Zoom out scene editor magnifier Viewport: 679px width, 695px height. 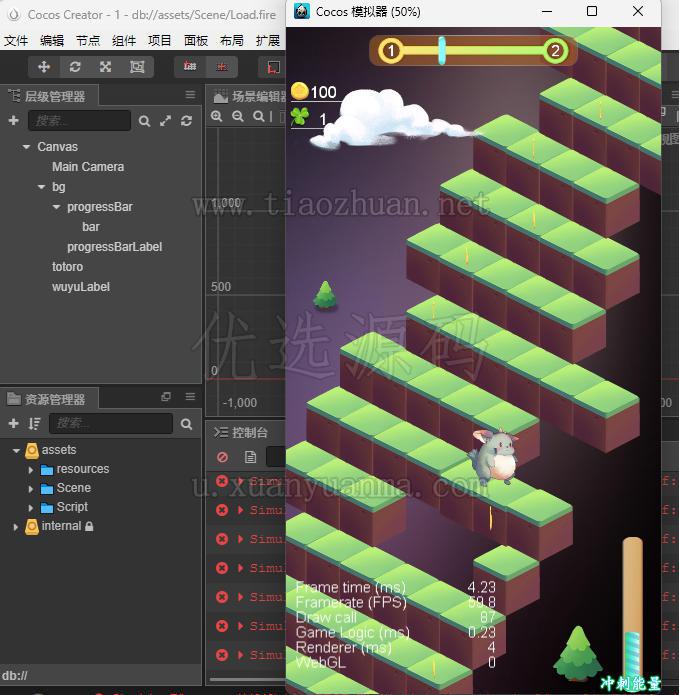(238, 117)
